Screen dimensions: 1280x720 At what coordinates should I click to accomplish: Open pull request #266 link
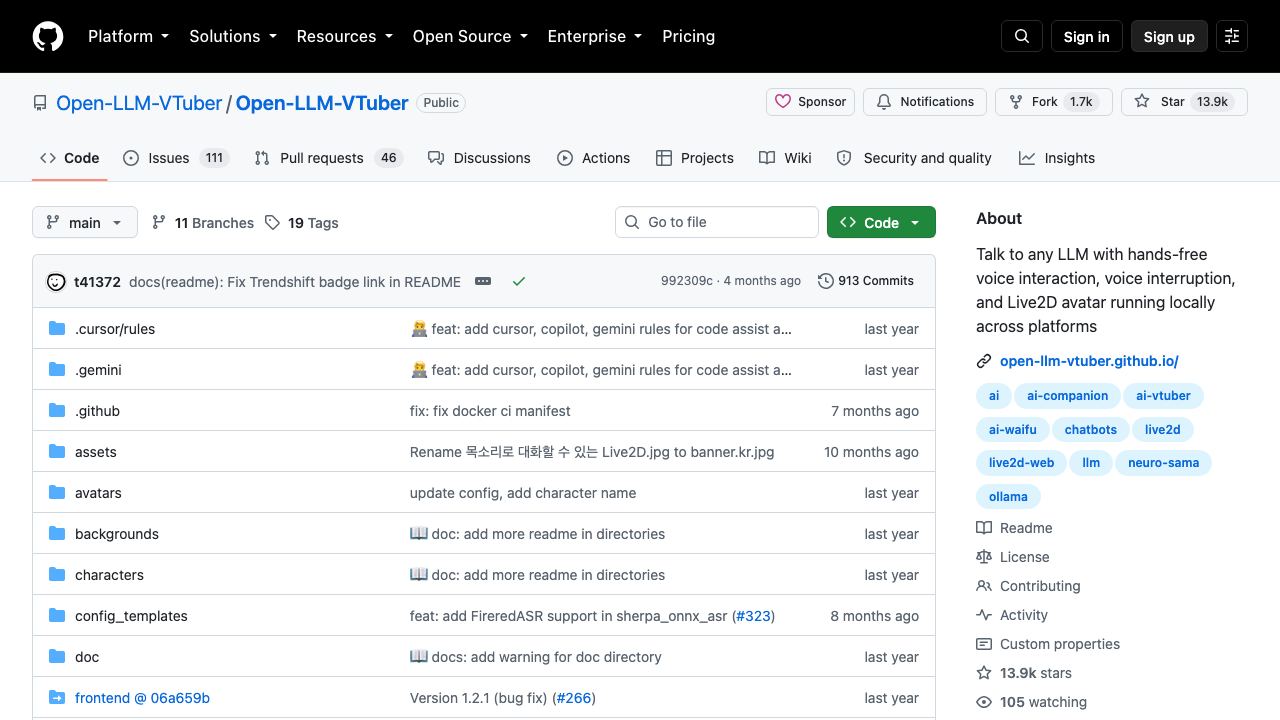574,698
